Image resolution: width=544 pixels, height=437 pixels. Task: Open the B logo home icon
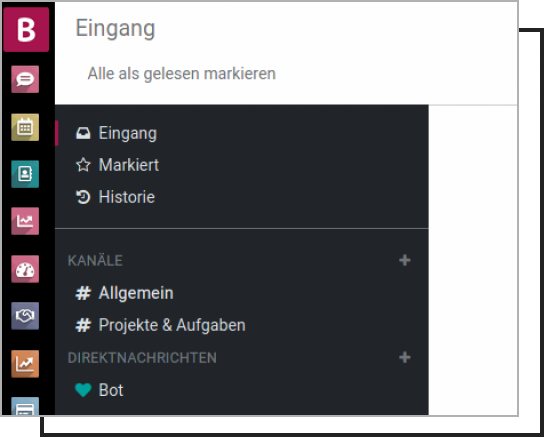(x=26, y=29)
